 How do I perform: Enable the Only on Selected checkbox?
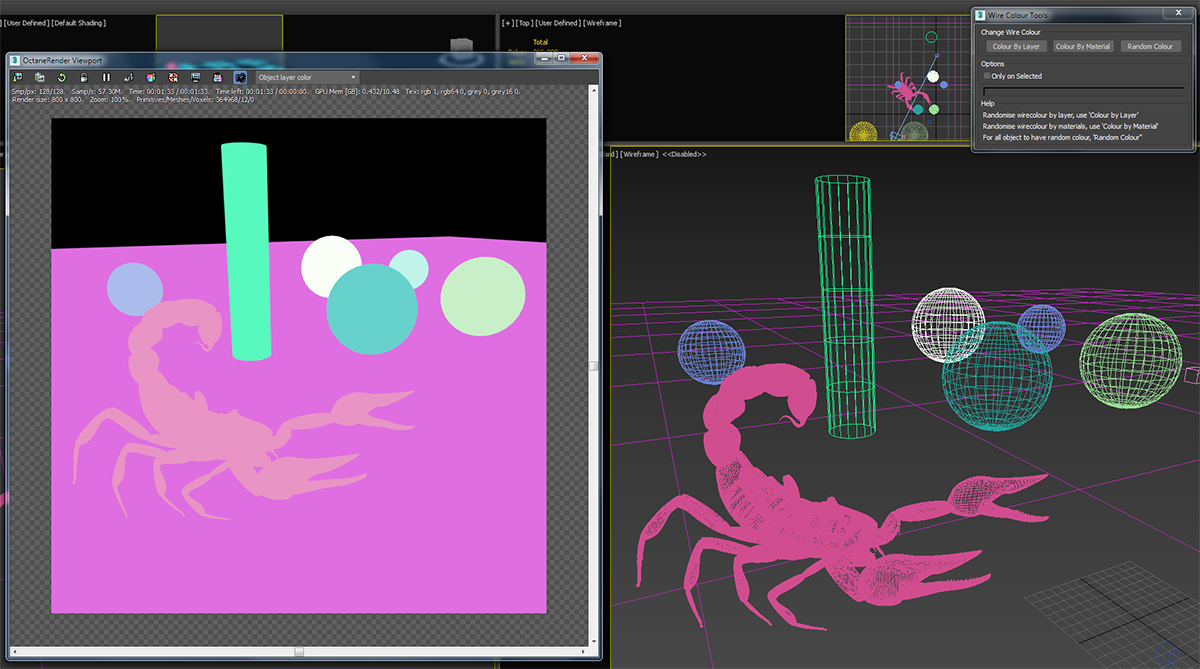tap(988, 76)
